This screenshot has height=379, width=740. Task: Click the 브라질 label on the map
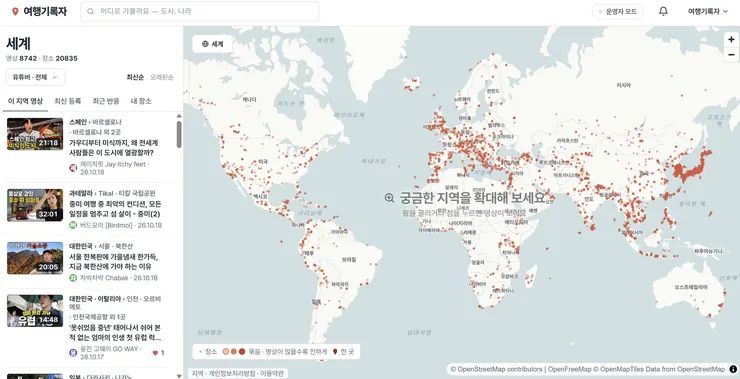click(349, 260)
